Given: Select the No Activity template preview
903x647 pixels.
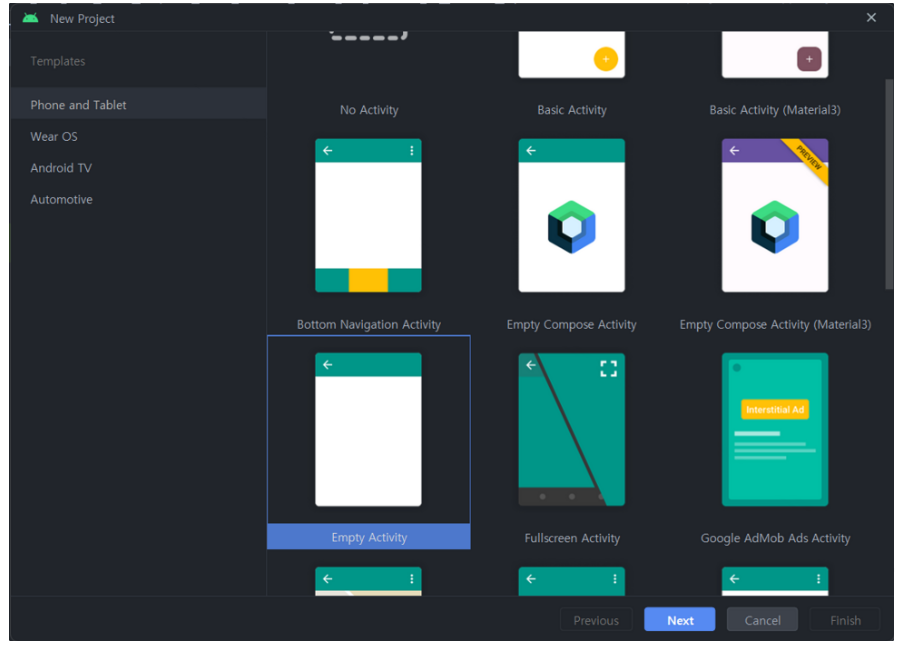Looking at the screenshot, I should pyautogui.click(x=369, y=36).
